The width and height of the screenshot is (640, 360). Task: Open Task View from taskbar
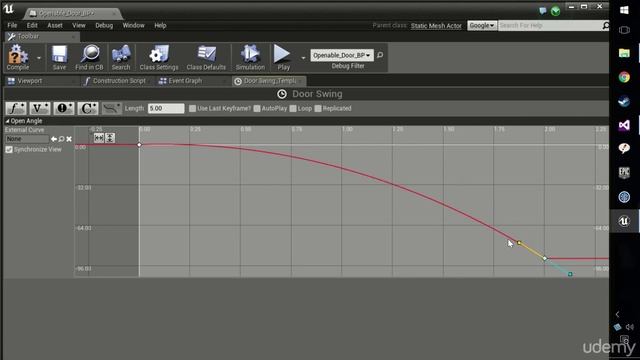[x=624, y=30]
